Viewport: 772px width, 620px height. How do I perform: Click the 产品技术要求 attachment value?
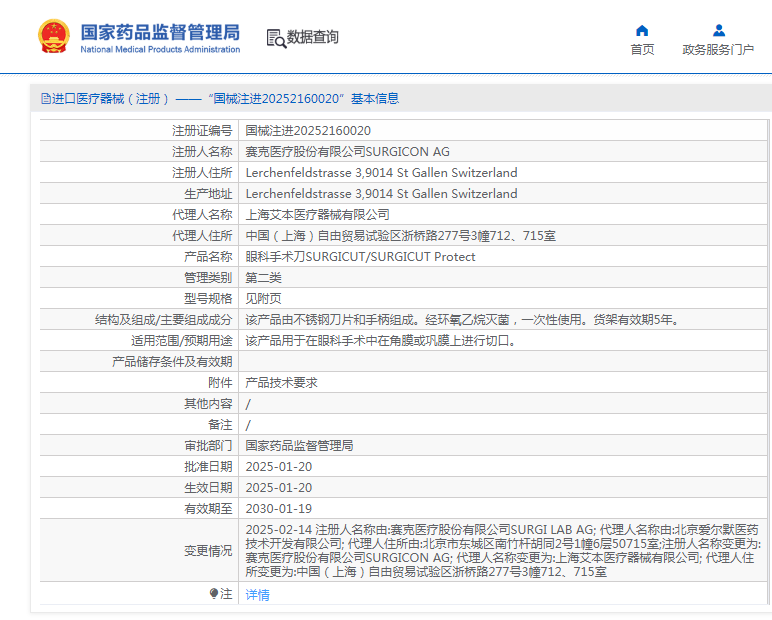pyautogui.click(x=281, y=383)
